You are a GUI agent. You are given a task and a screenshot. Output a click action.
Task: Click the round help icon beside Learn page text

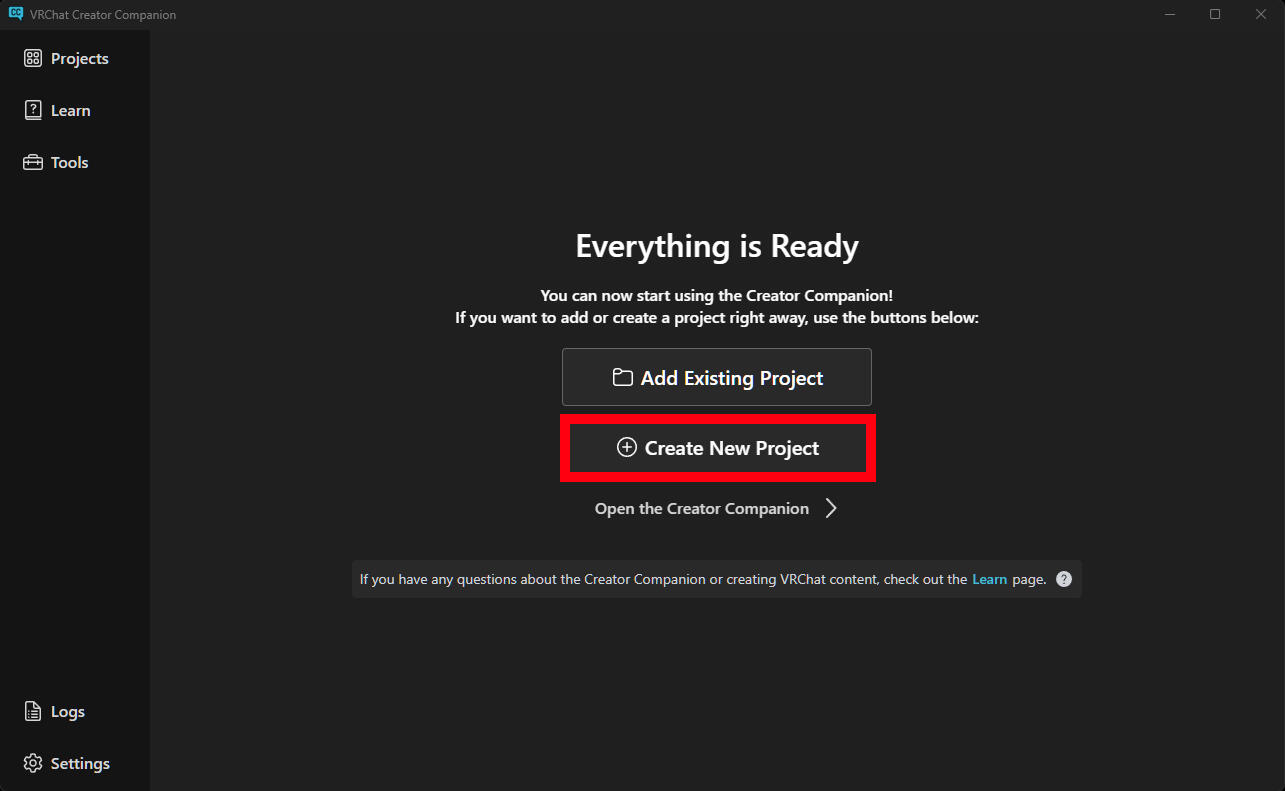click(1064, 579)
